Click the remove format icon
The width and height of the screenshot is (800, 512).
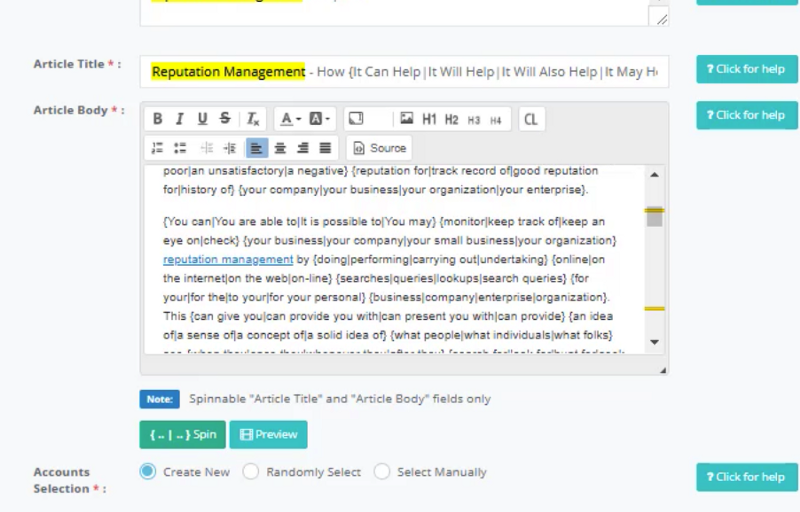click(x=253, y=119)
